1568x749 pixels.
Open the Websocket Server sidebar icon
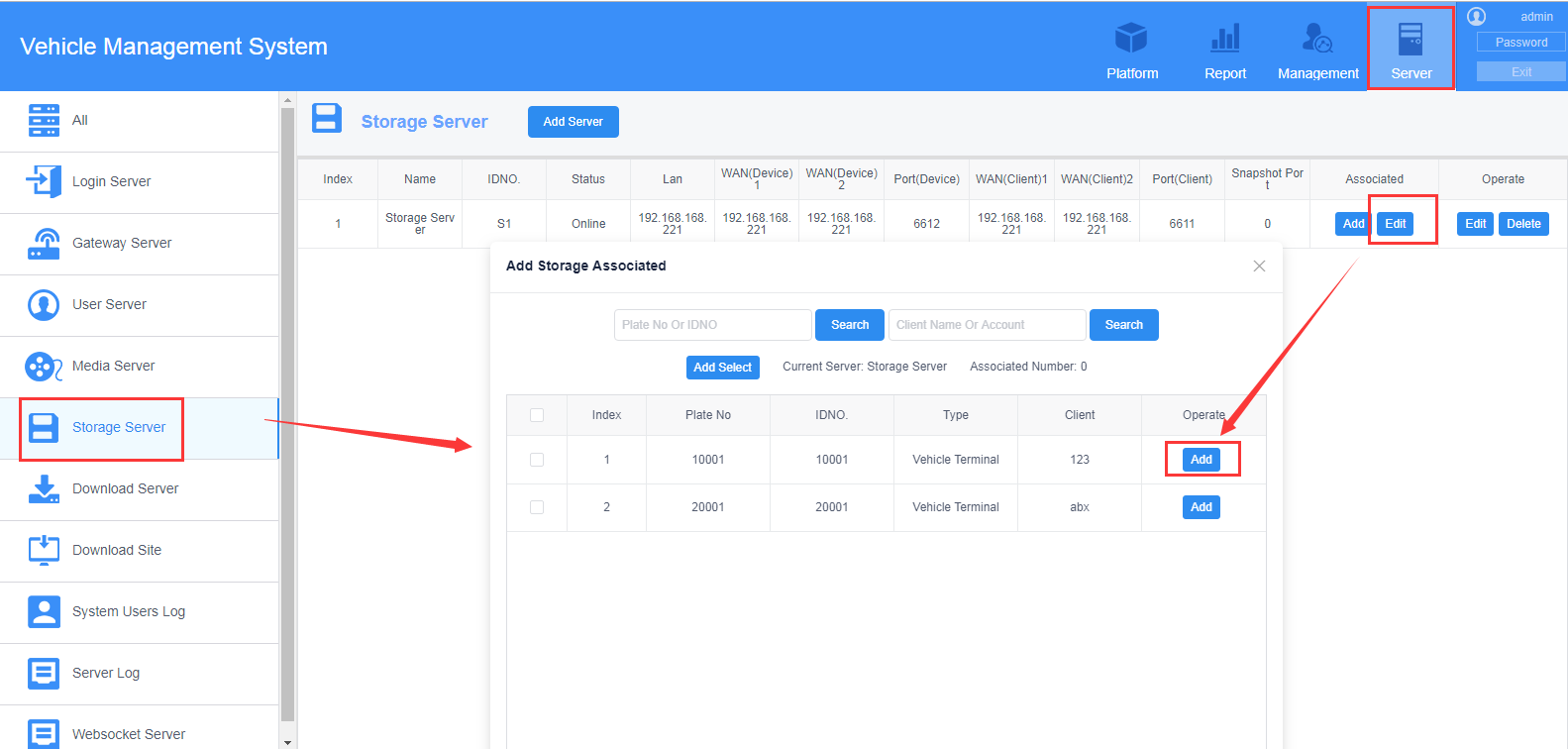pyautogui.click(x=44, y=734)
